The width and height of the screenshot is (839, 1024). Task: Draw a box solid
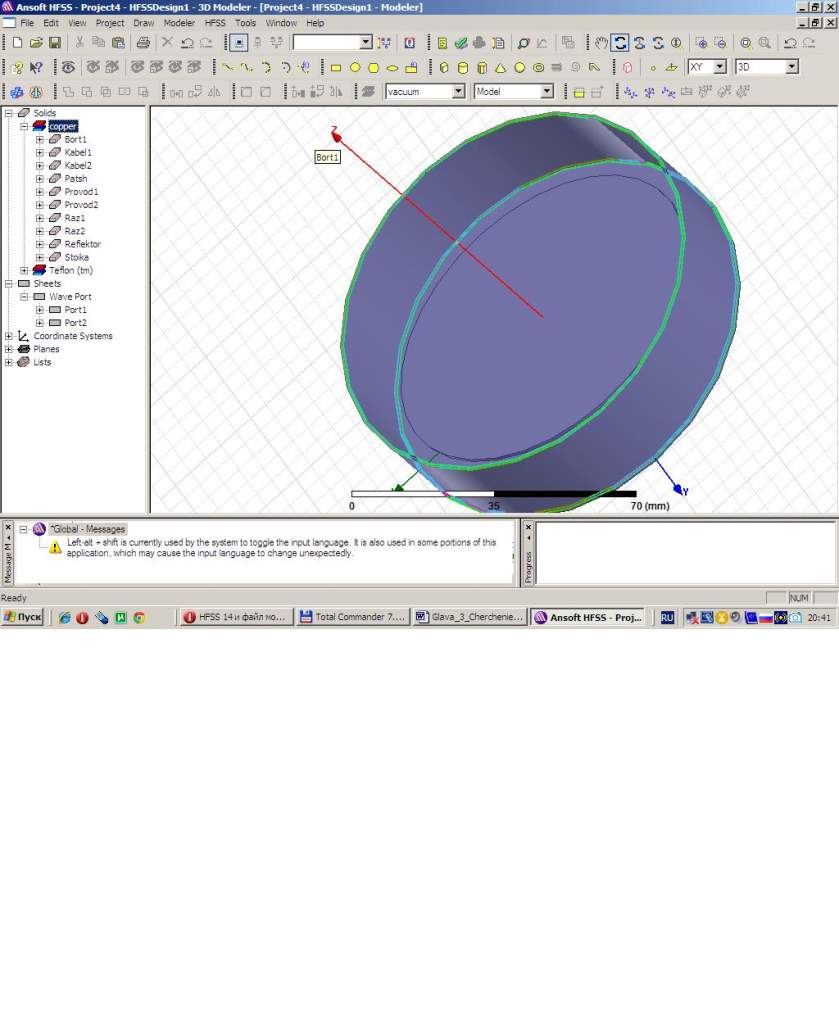(444, 67)
